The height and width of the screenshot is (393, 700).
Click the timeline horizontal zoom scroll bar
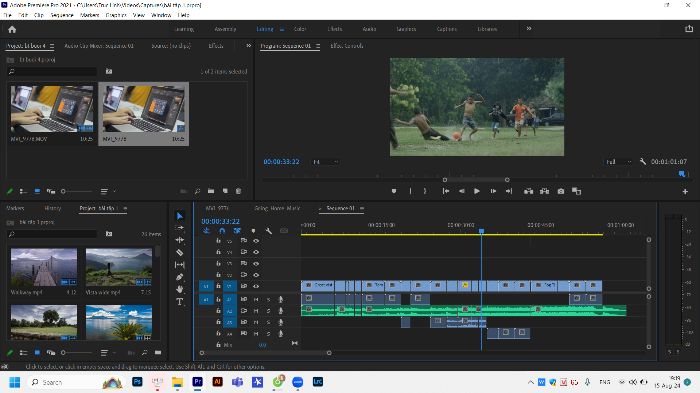point(265,353)
